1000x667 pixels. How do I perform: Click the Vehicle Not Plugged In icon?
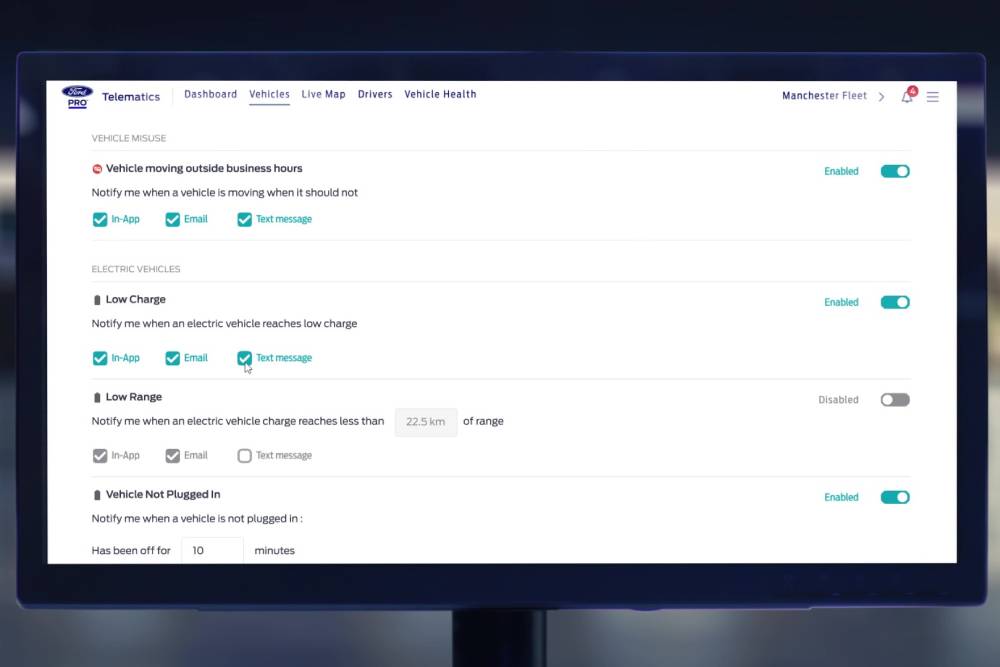coord(97,495)
